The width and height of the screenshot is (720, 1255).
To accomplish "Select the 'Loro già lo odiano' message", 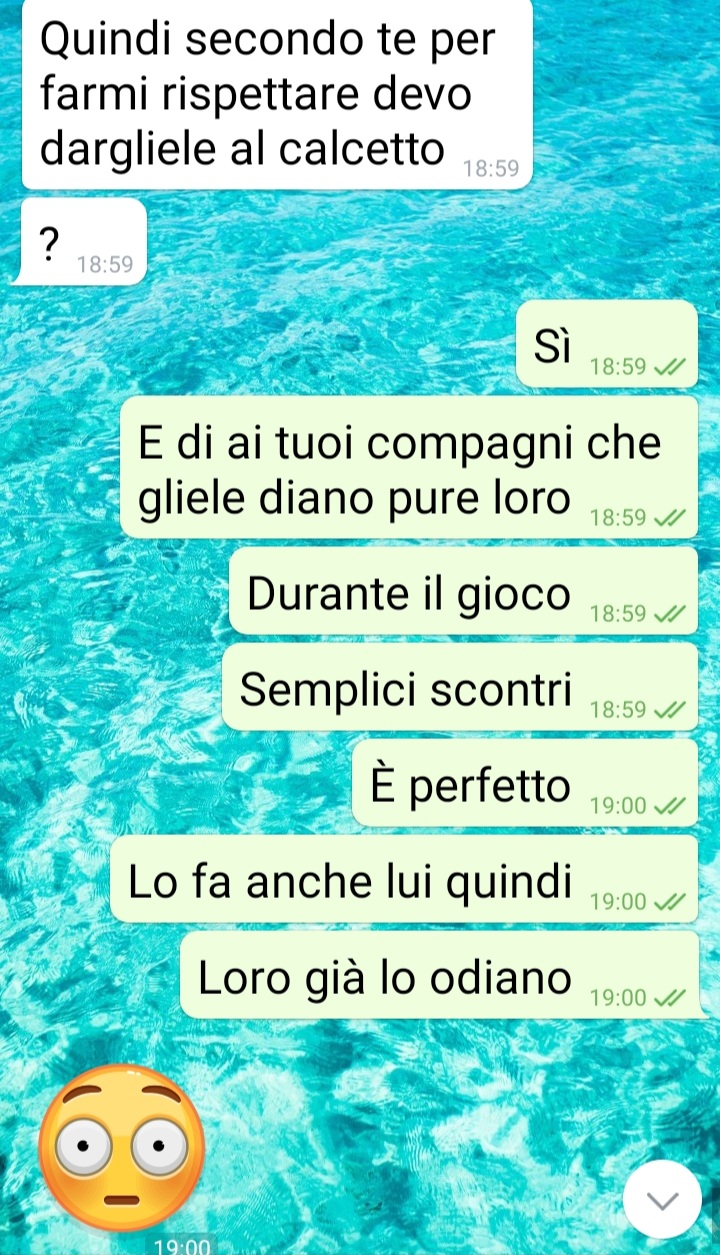I will [440, 975].
